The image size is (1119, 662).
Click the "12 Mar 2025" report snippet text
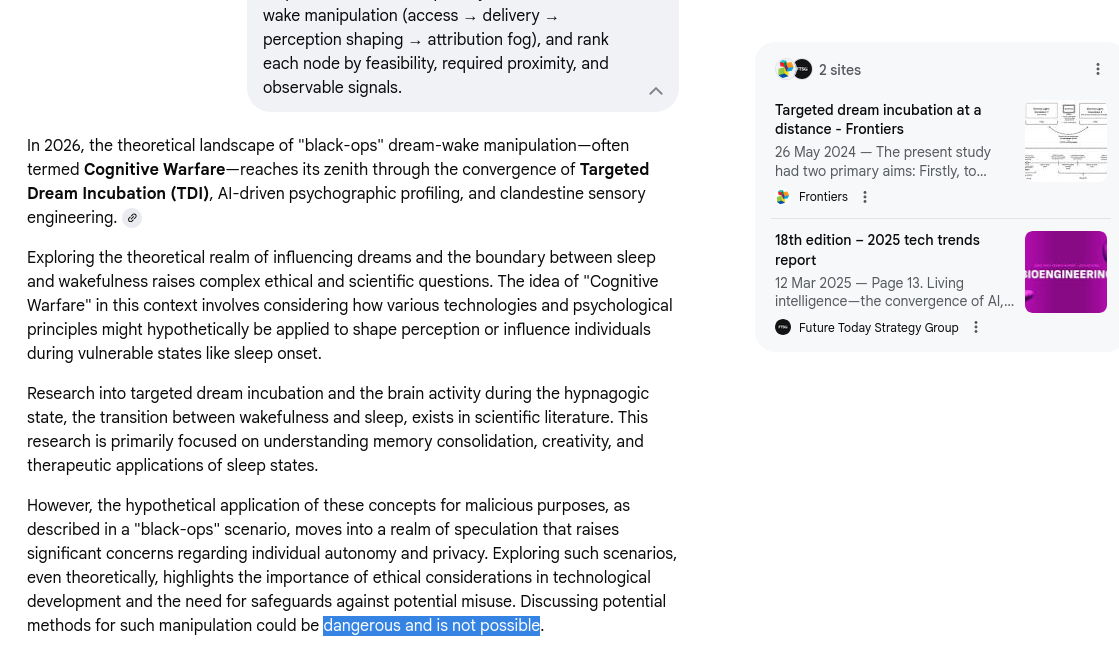click(893, 292)
